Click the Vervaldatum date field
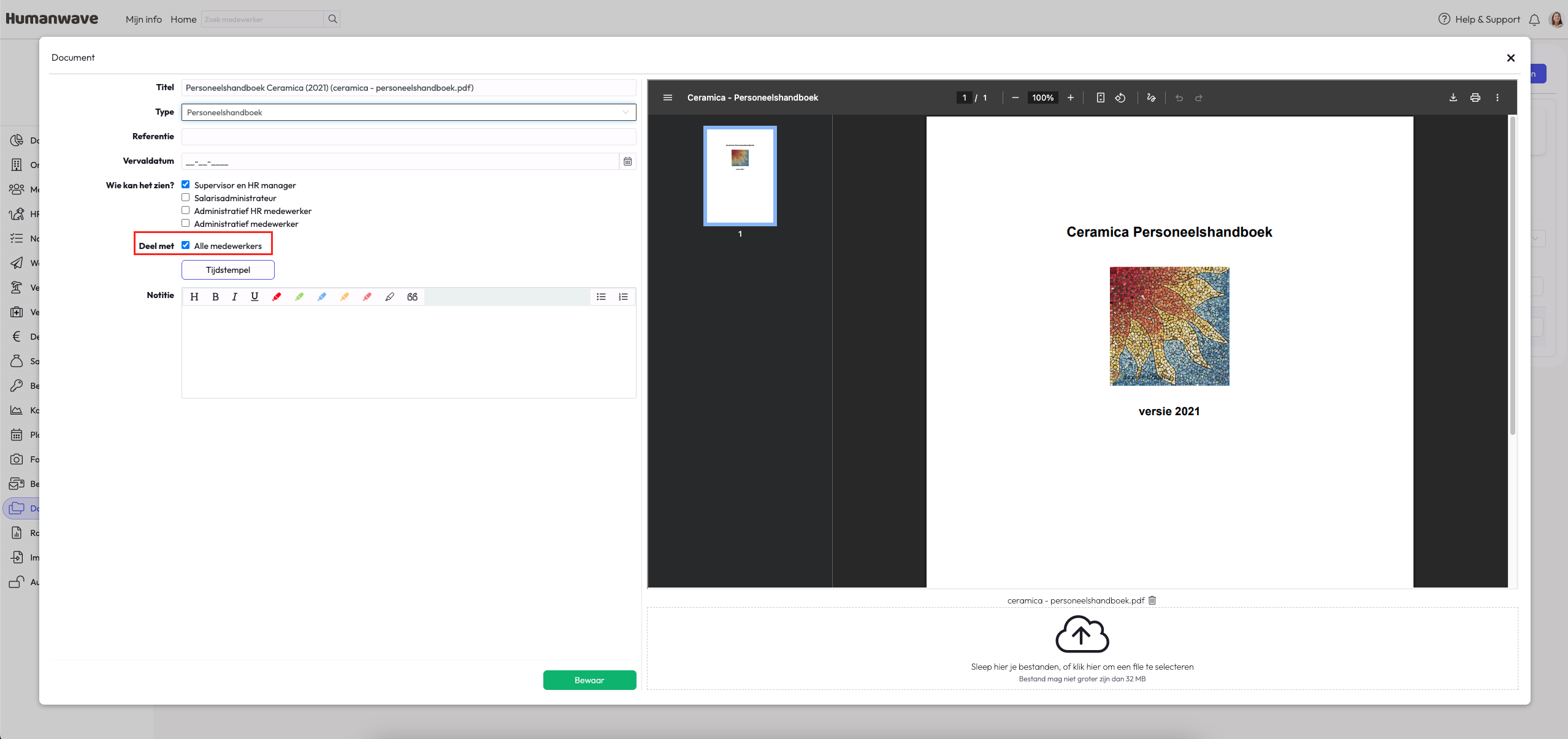Viewport: 1568px width, 739px height. [x=400, y=161]
